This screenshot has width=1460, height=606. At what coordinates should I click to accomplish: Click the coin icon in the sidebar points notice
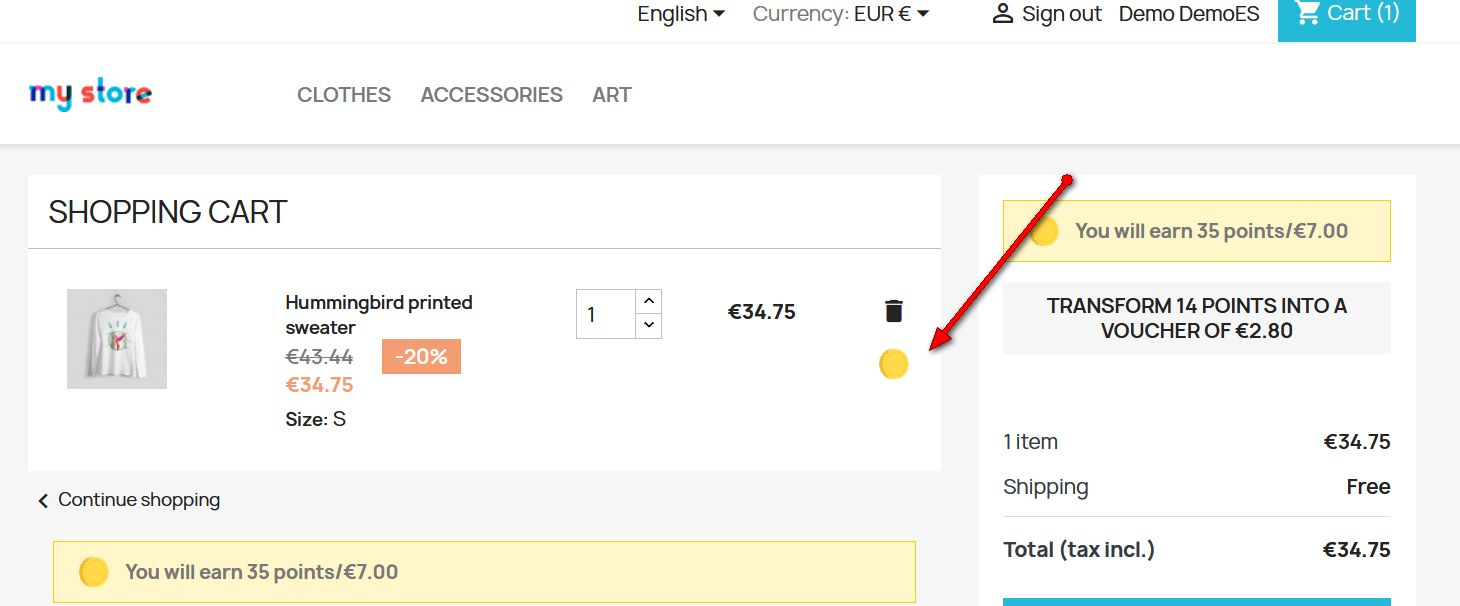point(1044,232)
